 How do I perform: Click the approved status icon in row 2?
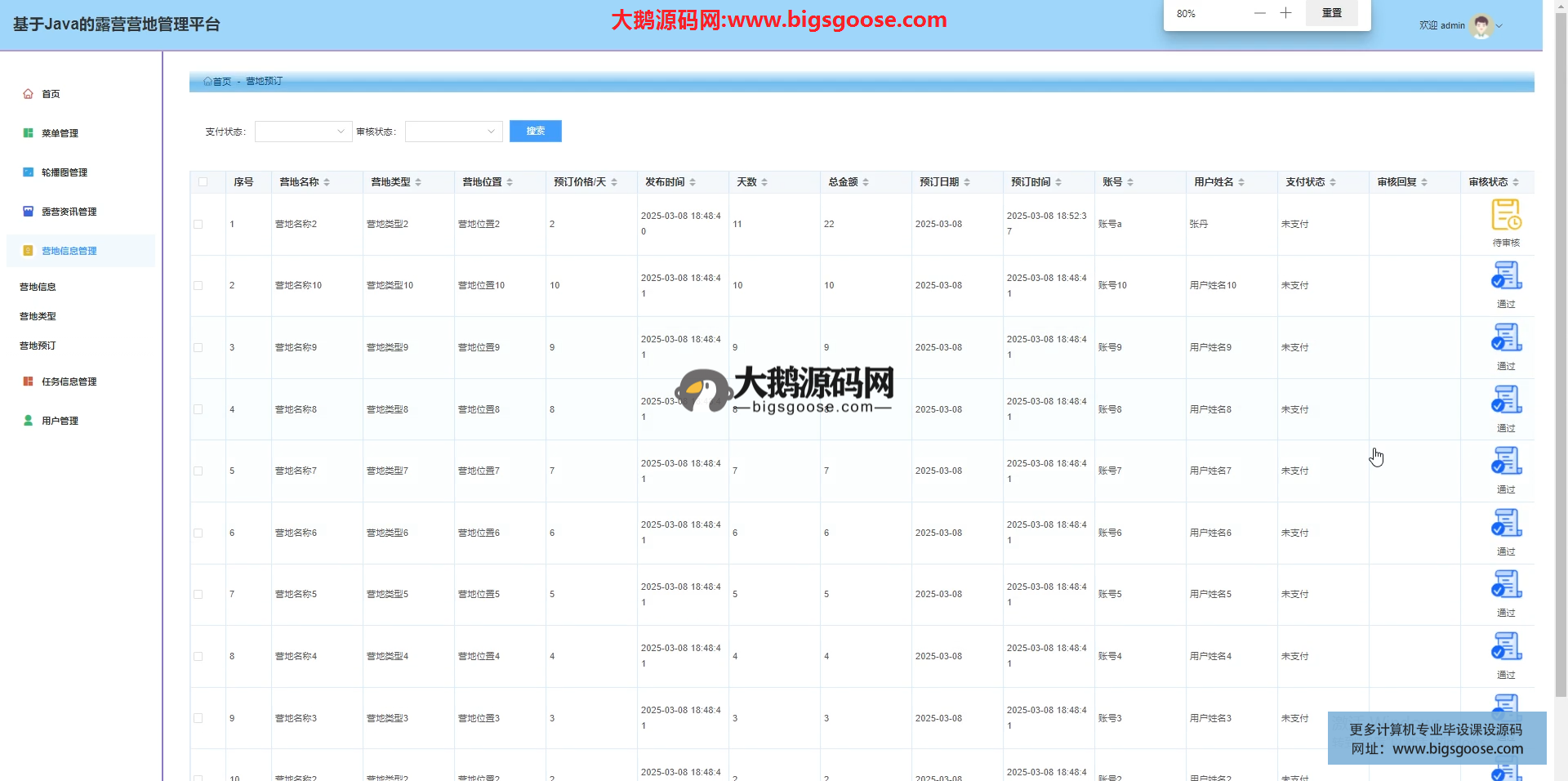coord(1506,276)
